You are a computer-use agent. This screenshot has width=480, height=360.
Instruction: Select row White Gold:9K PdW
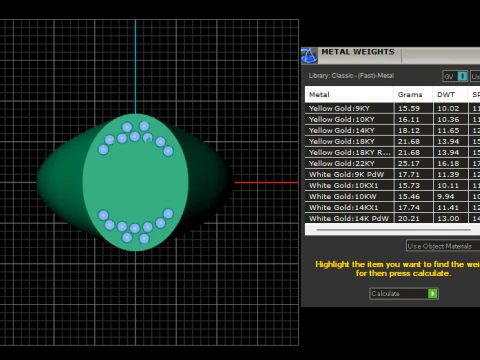(x=392, y=174)
